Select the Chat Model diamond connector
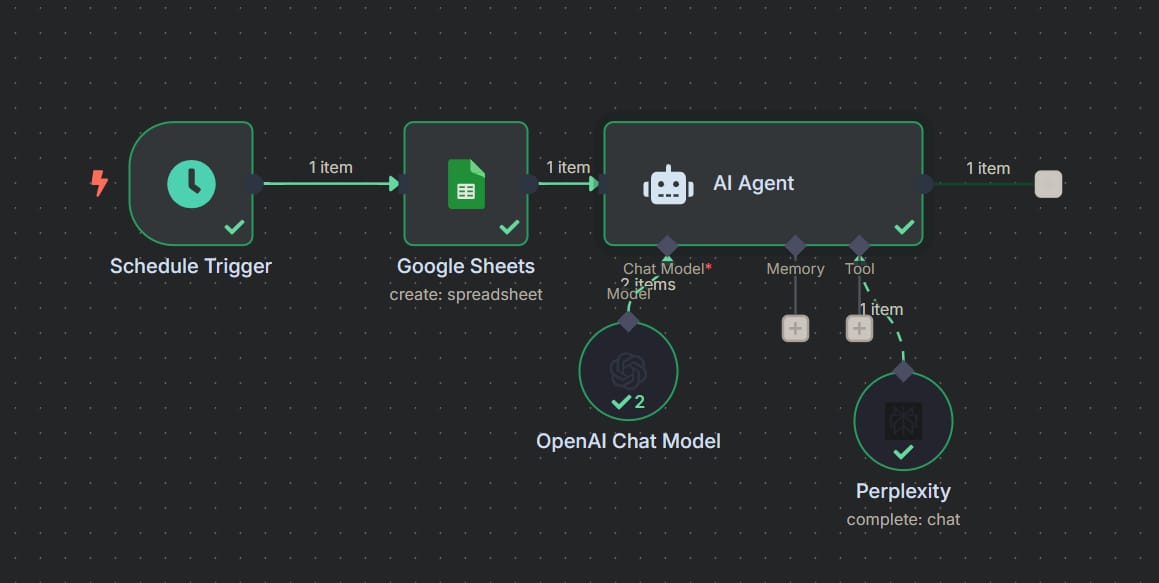 (x=667, y=246)
